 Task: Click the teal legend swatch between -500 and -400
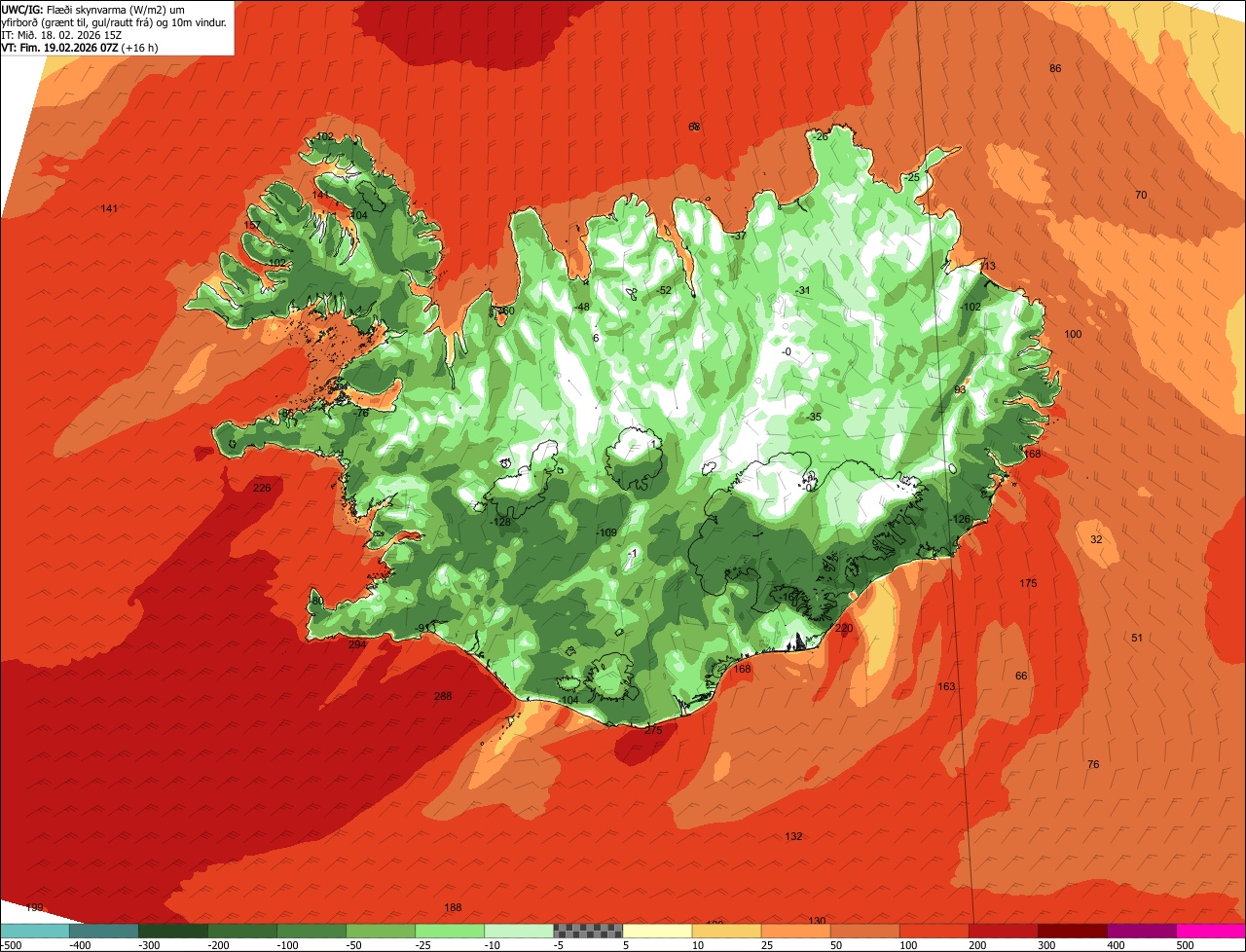[x=35, y=930]
